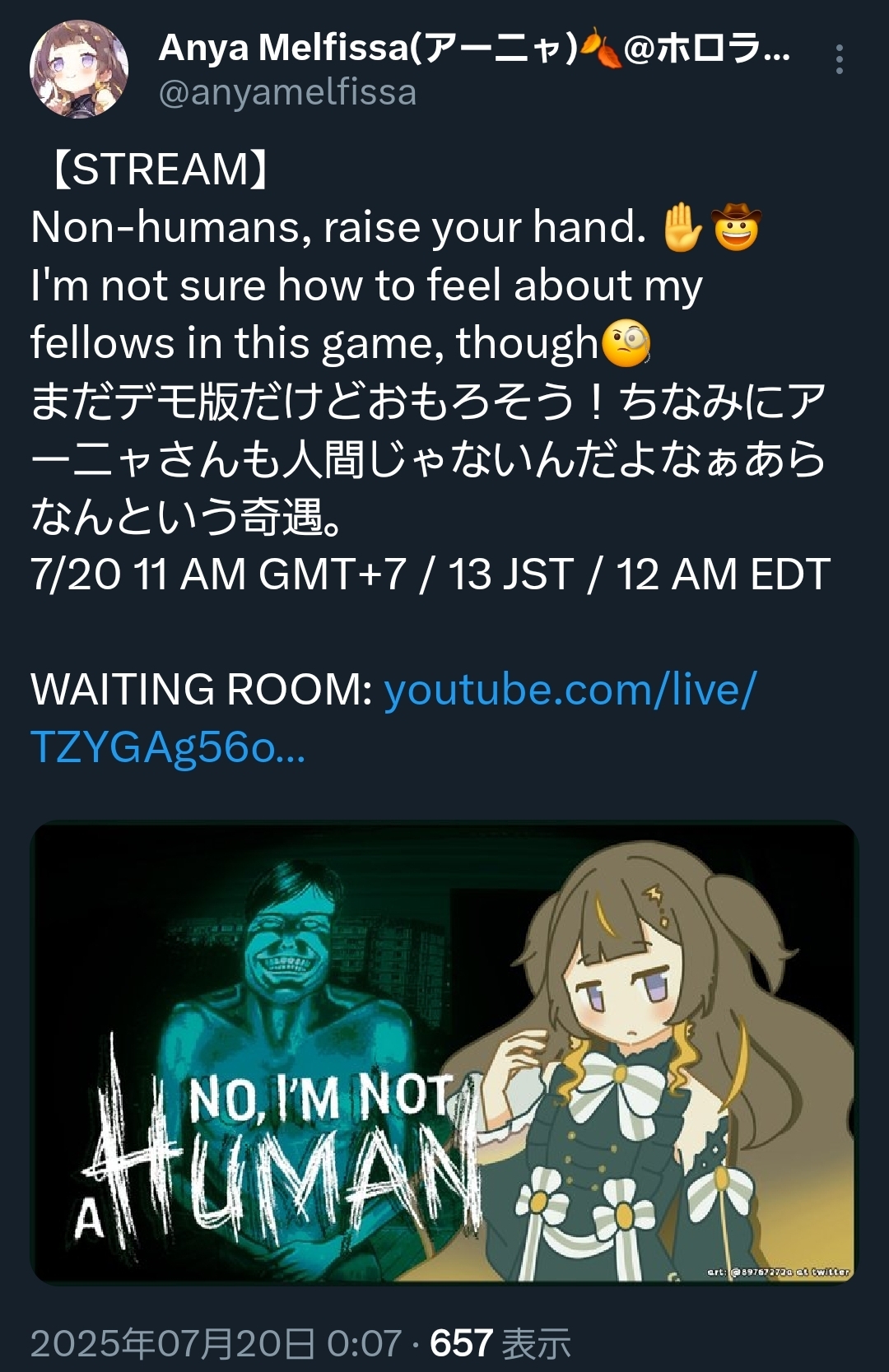Tap the 【STREAM】 heading text
The image size is (889, 1372).
point(161,169)
